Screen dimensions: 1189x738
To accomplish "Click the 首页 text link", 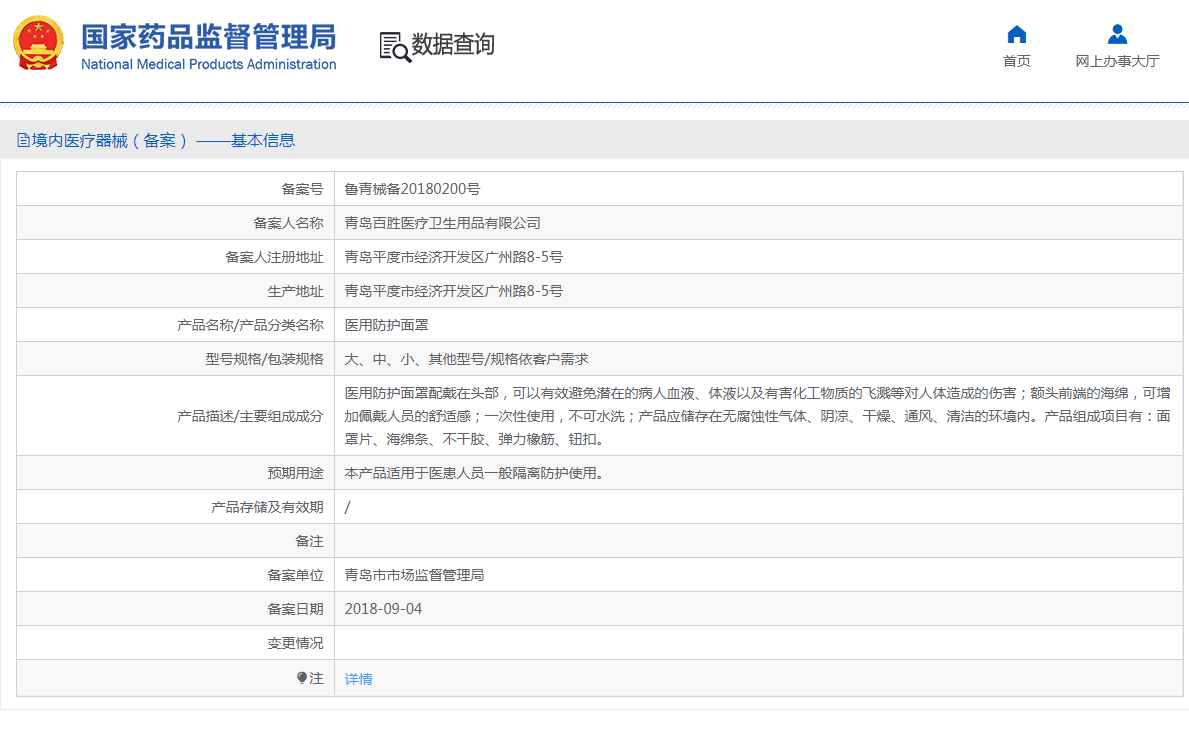I will point(1016,61).
